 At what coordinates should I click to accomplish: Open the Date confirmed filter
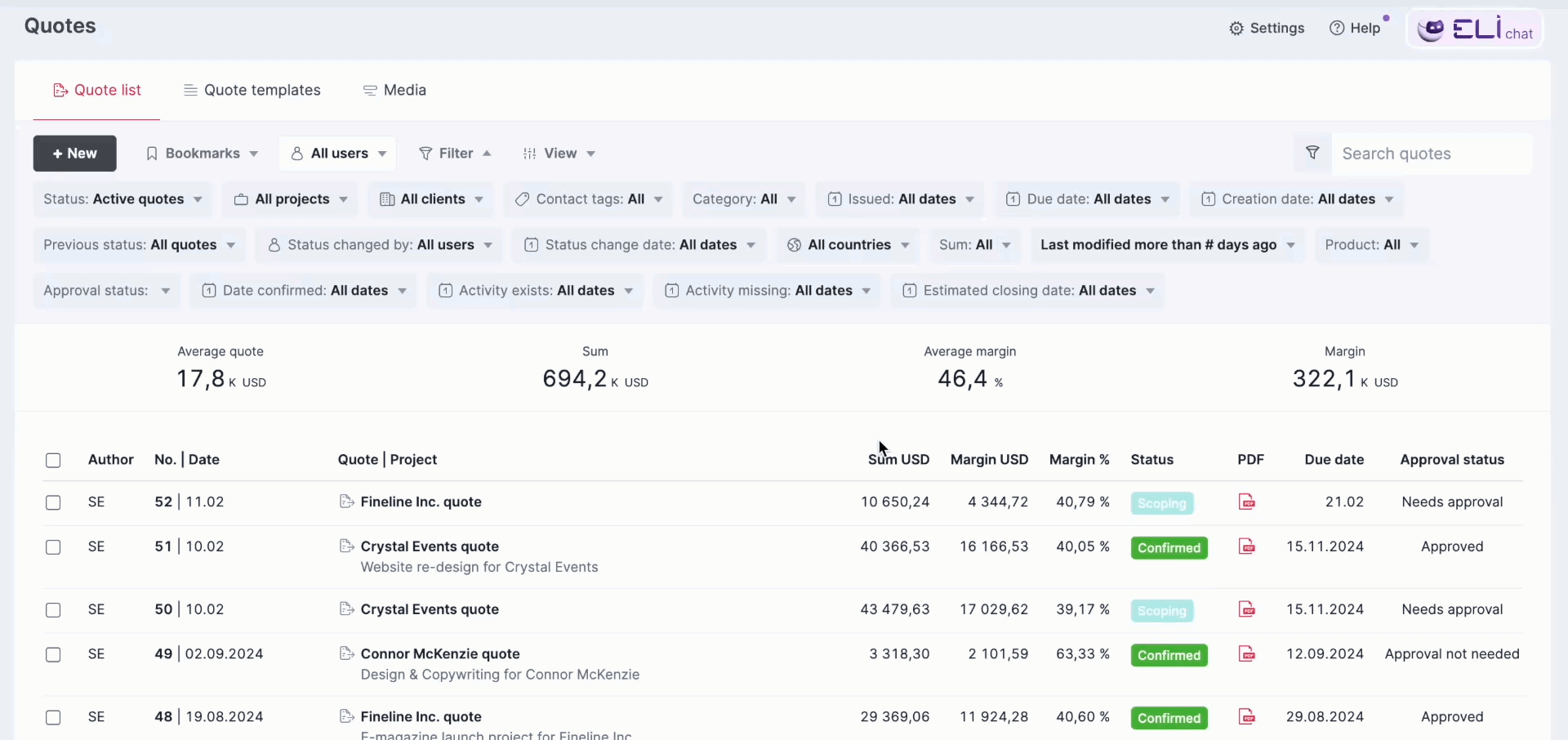coord(304,291)
